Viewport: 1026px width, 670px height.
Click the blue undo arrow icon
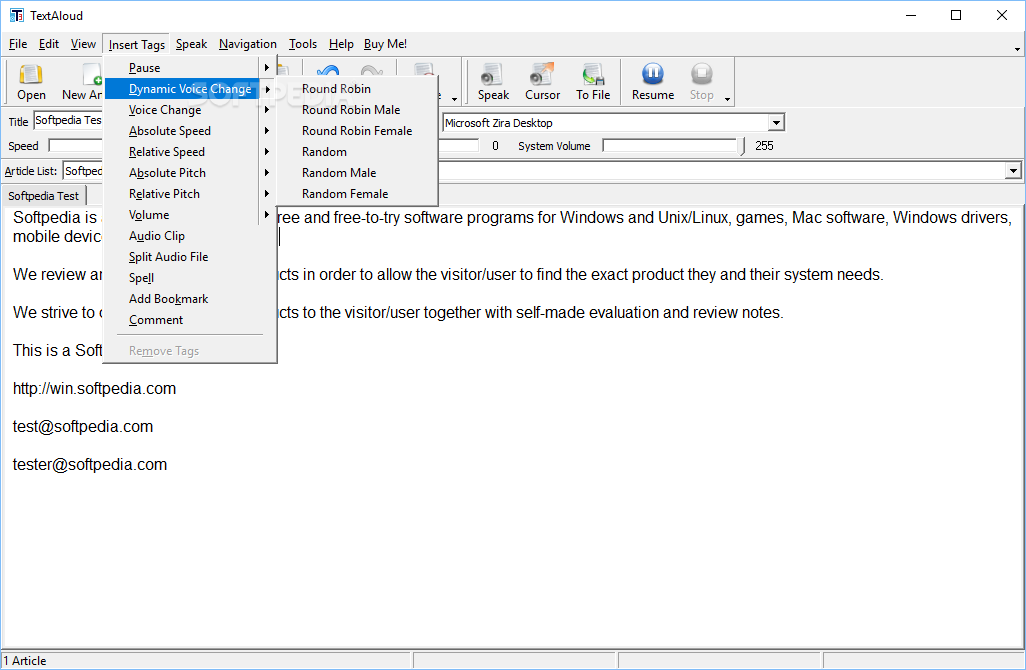[328, 73]
